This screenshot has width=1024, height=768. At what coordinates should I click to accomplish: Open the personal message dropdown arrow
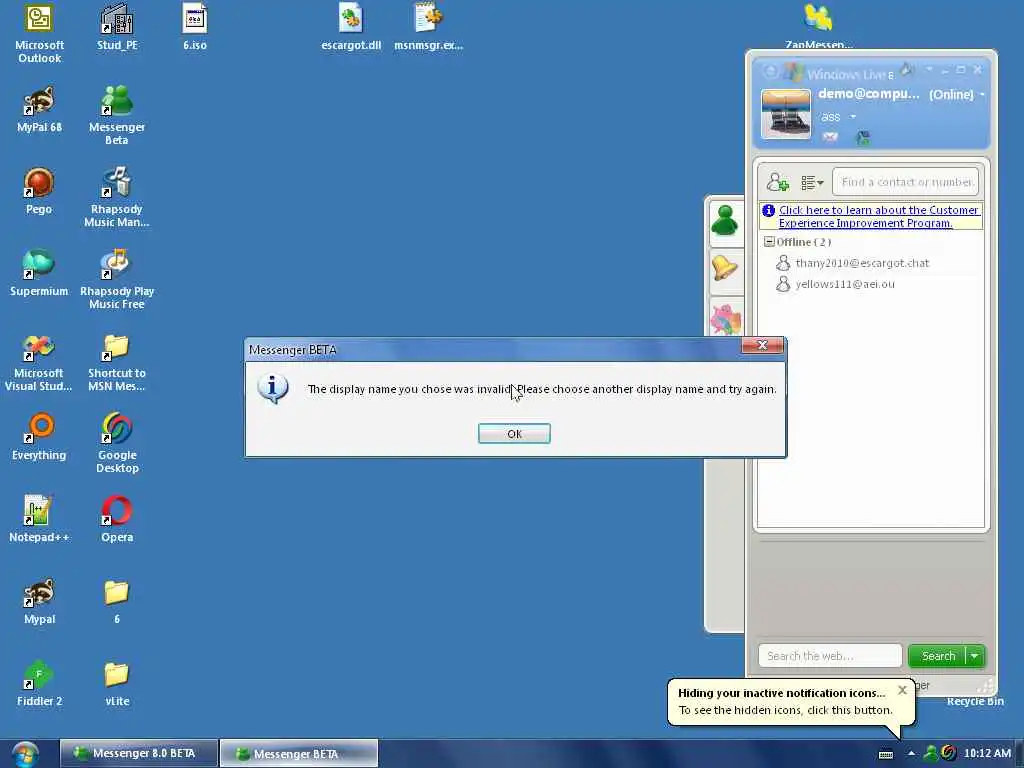(x=852, y=117)
